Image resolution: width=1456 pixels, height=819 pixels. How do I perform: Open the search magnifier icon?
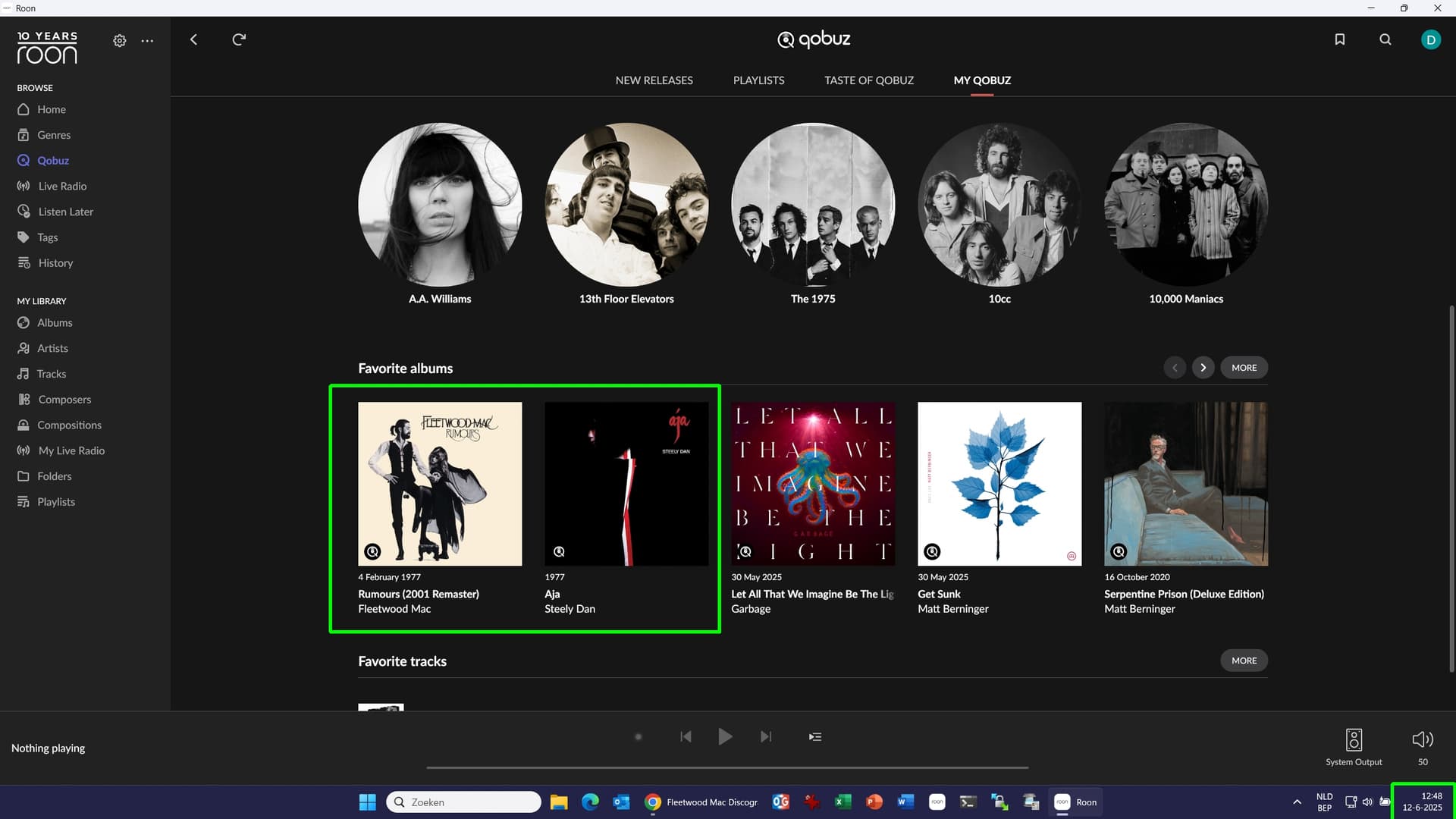coord(1385,39)
